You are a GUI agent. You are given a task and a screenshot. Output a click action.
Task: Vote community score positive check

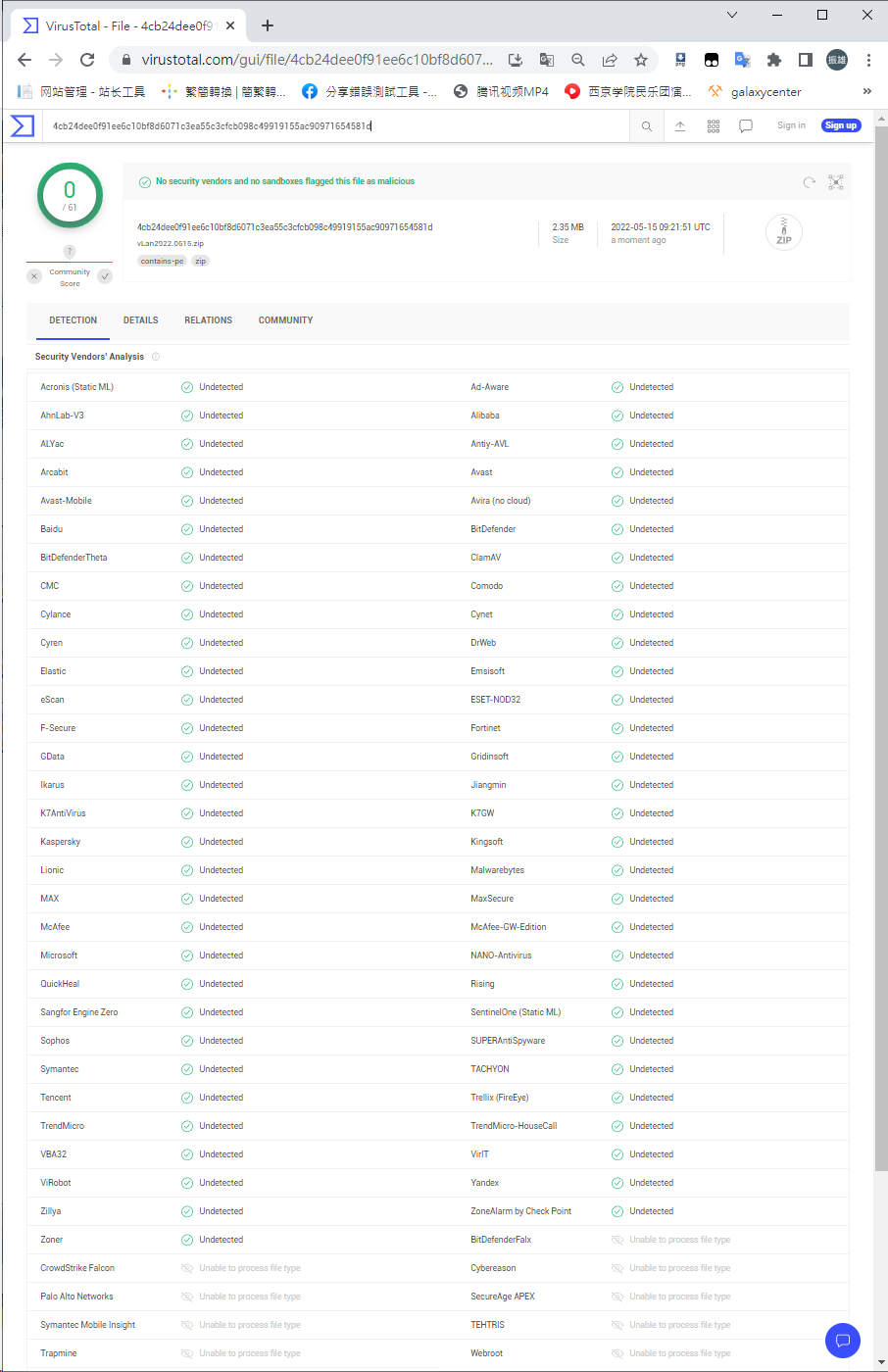(x=105, y=276)
